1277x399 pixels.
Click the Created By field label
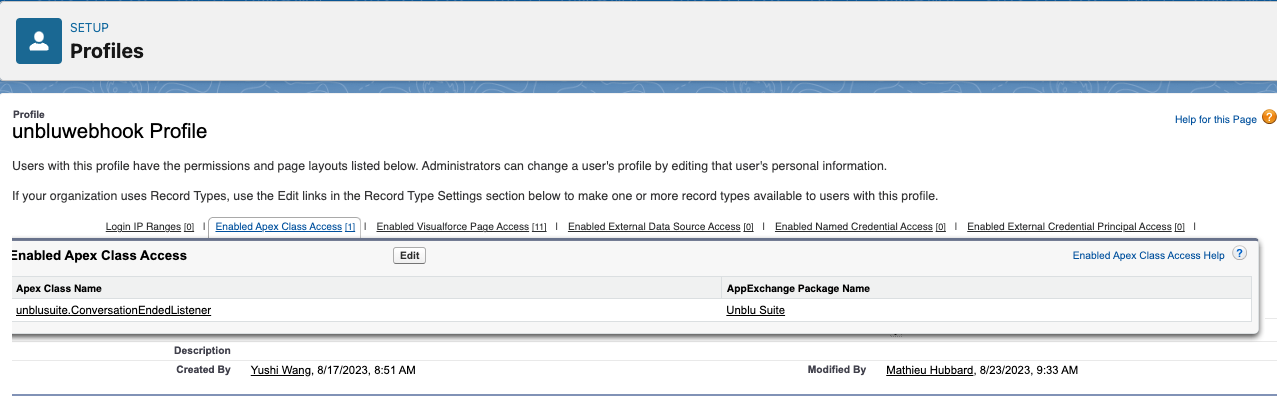pyautogui.click(x=203, y=370)
